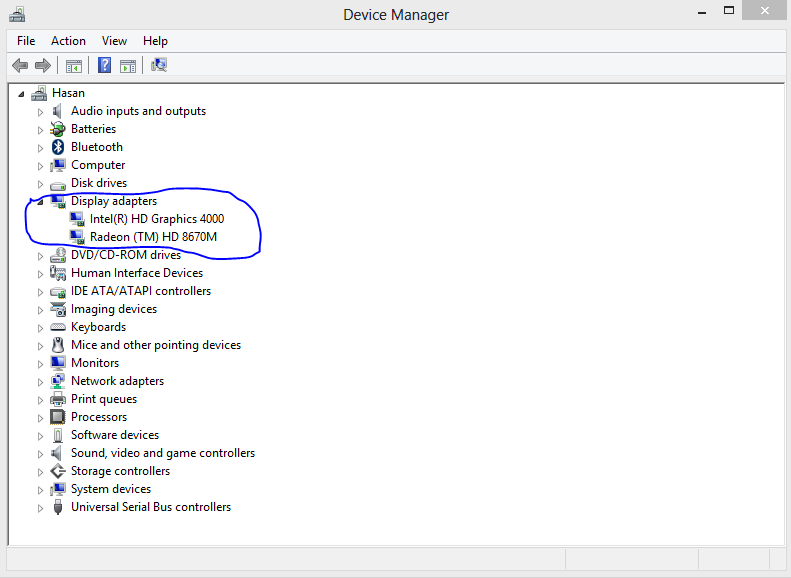Expand the Network adapters arrow
This screenshot has width=791, height=578.
40,382
